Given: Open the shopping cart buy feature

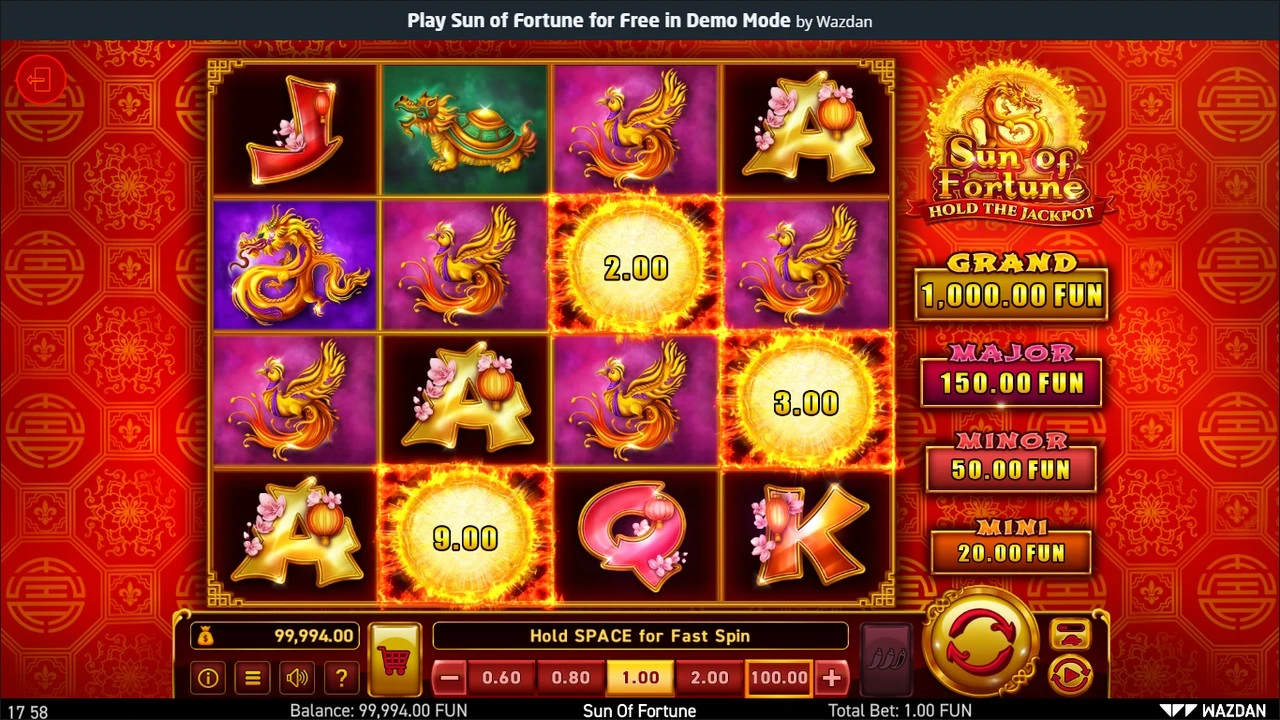Looking at the screenshot, I should [x=394, y=660].
